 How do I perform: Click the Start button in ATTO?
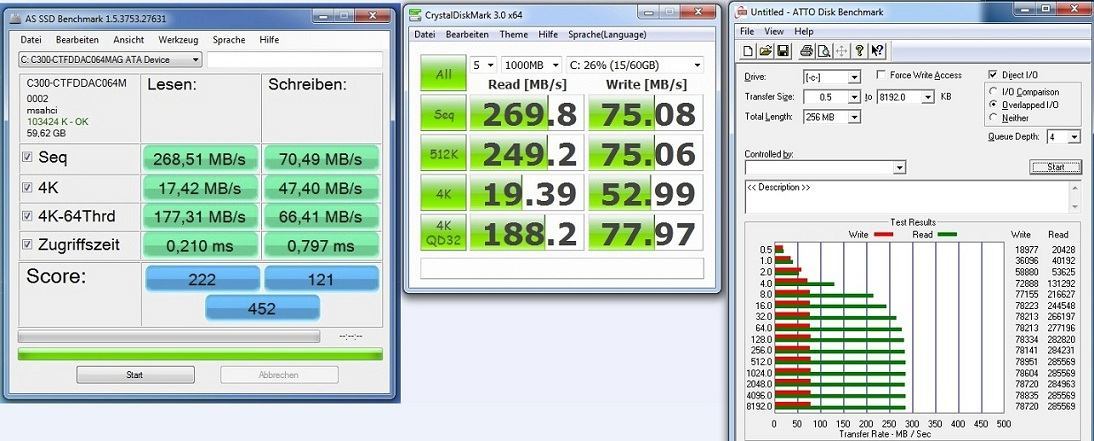tap(1055, 167)
